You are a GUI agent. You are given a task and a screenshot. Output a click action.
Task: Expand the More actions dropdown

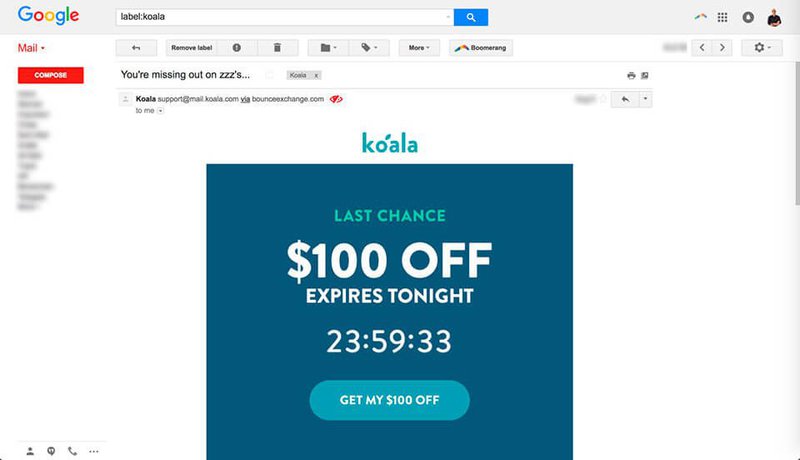pos(419,48)
